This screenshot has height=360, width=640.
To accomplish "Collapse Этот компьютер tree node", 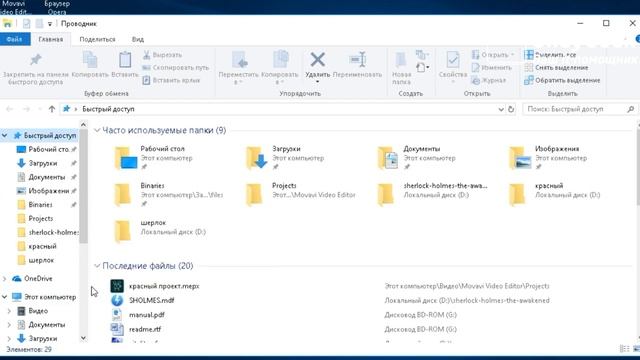I will click(x=4, y=297).
